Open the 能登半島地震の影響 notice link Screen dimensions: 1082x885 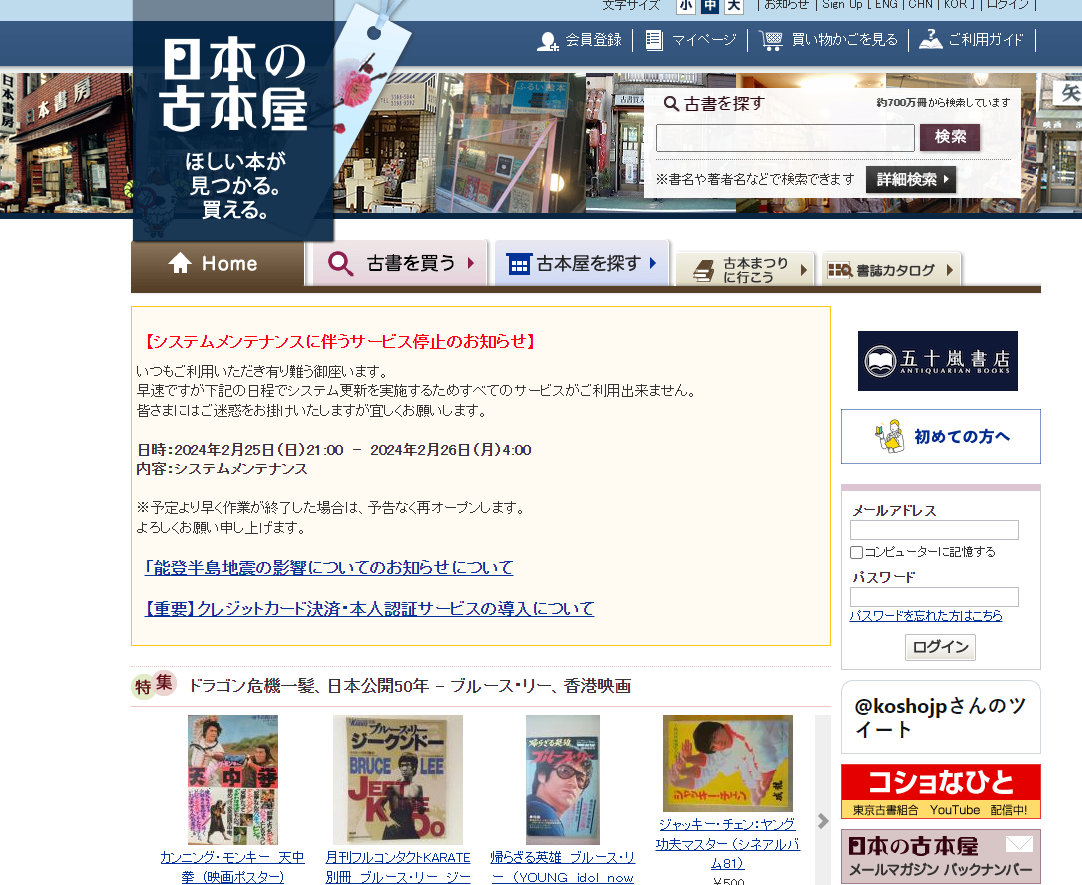[x=329, y=568]
